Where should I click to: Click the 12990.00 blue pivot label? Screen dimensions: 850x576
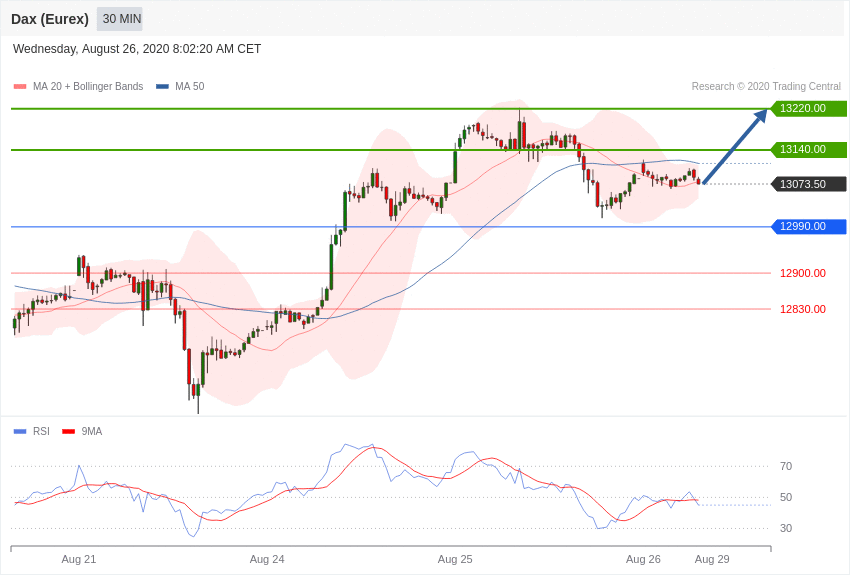pyautogui.click(x=809, y=226)
